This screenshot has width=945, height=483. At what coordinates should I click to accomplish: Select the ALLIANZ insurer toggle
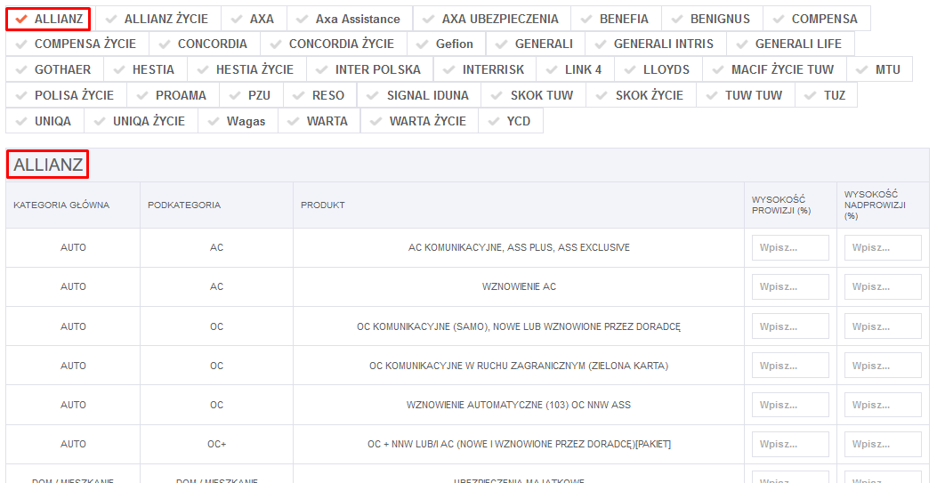[x=49, y=18]
